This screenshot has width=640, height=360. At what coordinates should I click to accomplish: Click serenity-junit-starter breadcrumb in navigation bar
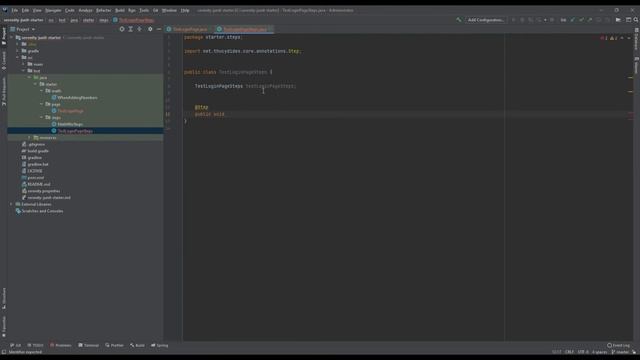tap(24, 20)
